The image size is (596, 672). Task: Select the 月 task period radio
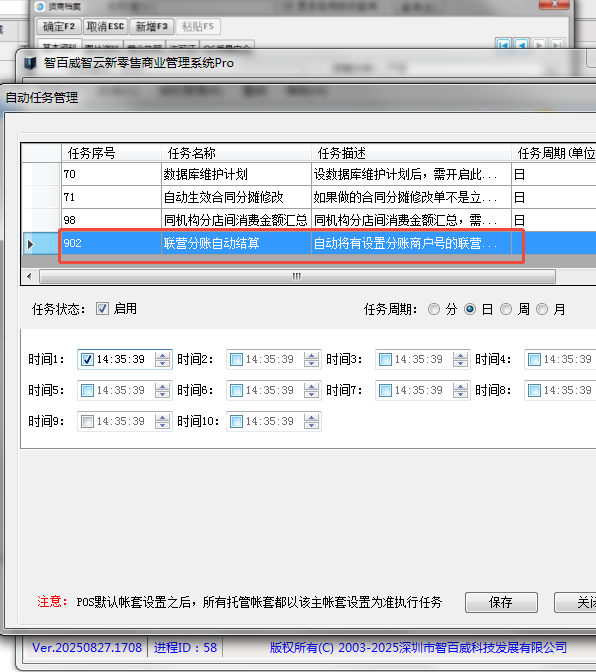click(x=542, y=309)
